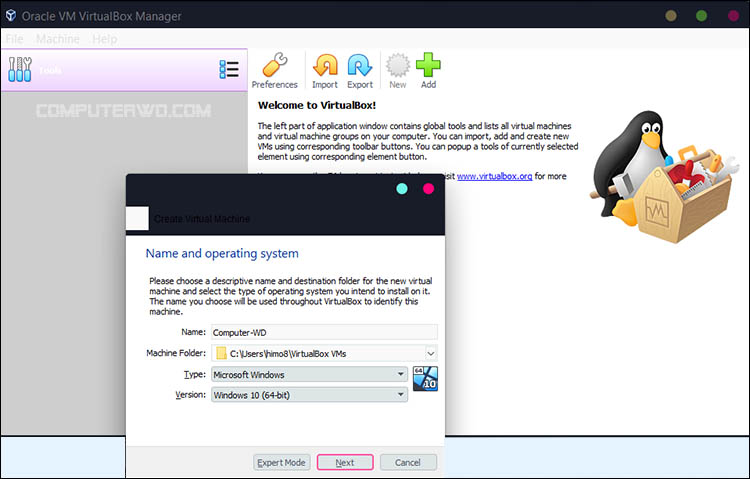750x479 pixels.
Task: Open the www.virtualbox.org link
Action: (x=495, y=176)
